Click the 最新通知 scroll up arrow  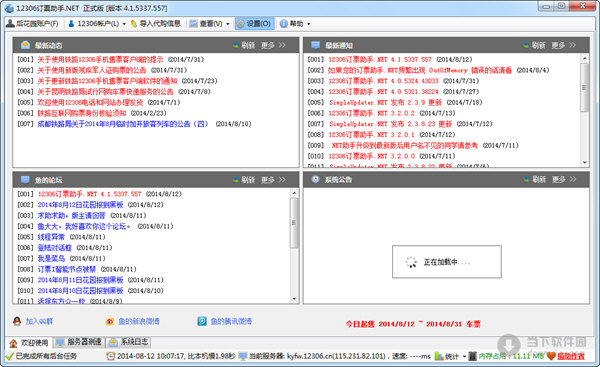point(584,59)
